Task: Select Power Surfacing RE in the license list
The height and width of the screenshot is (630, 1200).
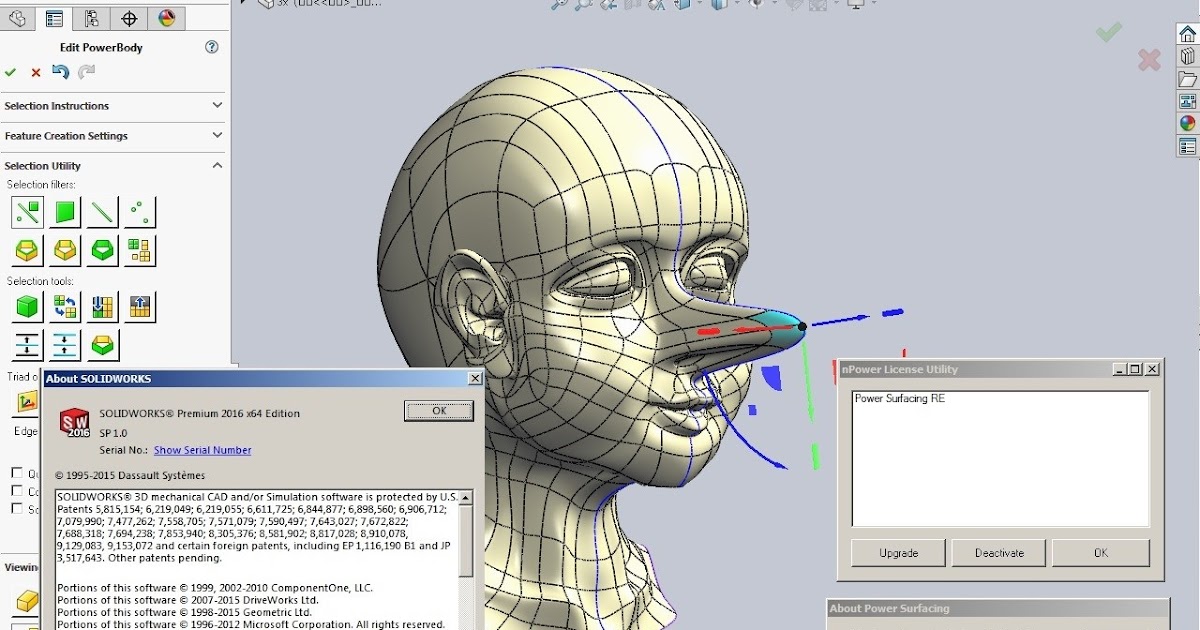Action: click(x=900, y=398)
